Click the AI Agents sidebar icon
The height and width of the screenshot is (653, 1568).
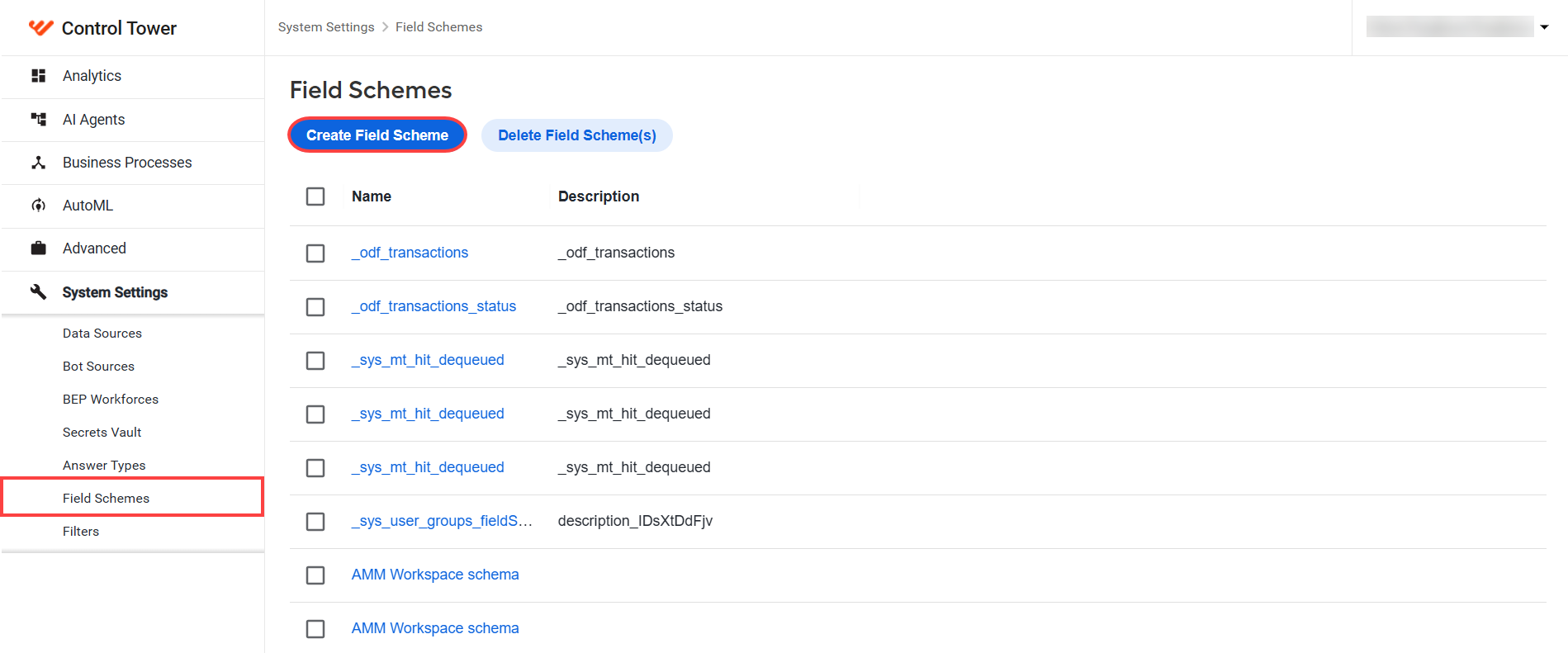pos(38,120)
